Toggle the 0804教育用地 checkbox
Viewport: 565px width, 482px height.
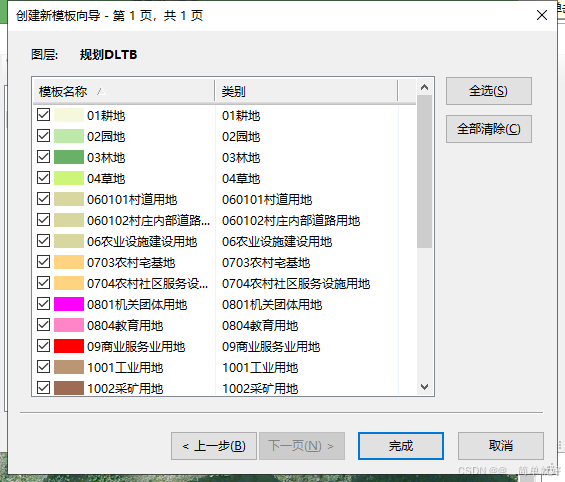pyautogui.click(x=44, y=325)
